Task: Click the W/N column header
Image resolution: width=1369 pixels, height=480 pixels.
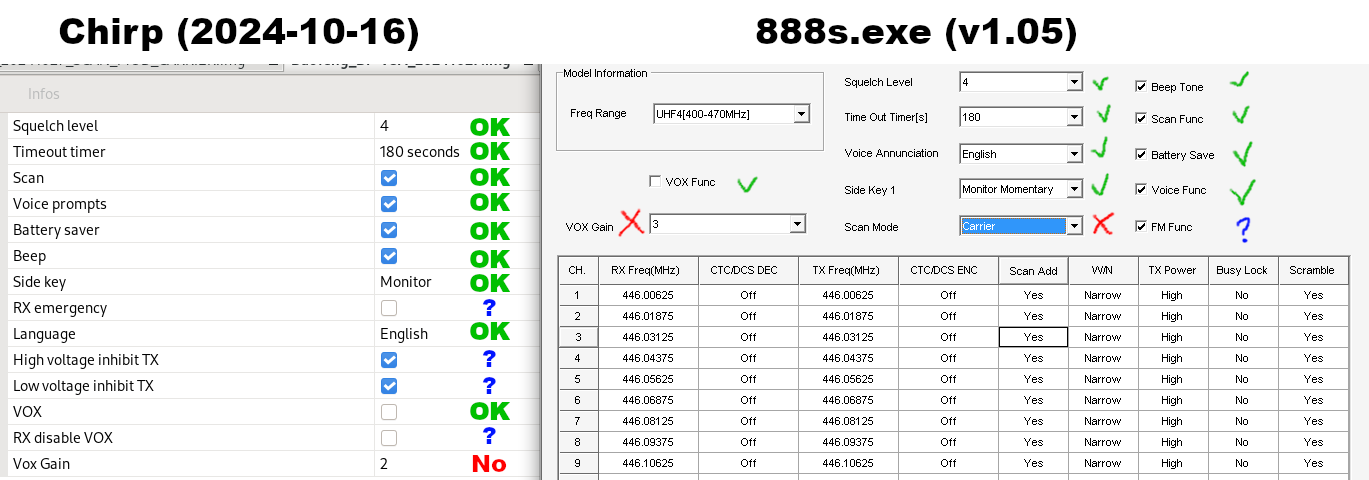Action: [x=1103, y=270]
